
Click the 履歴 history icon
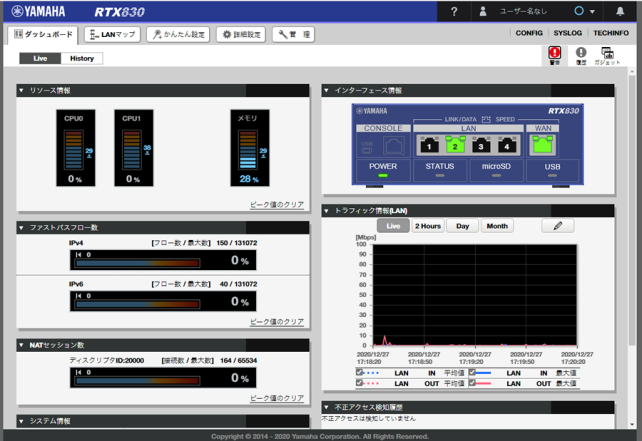click(x=581, y=55)
